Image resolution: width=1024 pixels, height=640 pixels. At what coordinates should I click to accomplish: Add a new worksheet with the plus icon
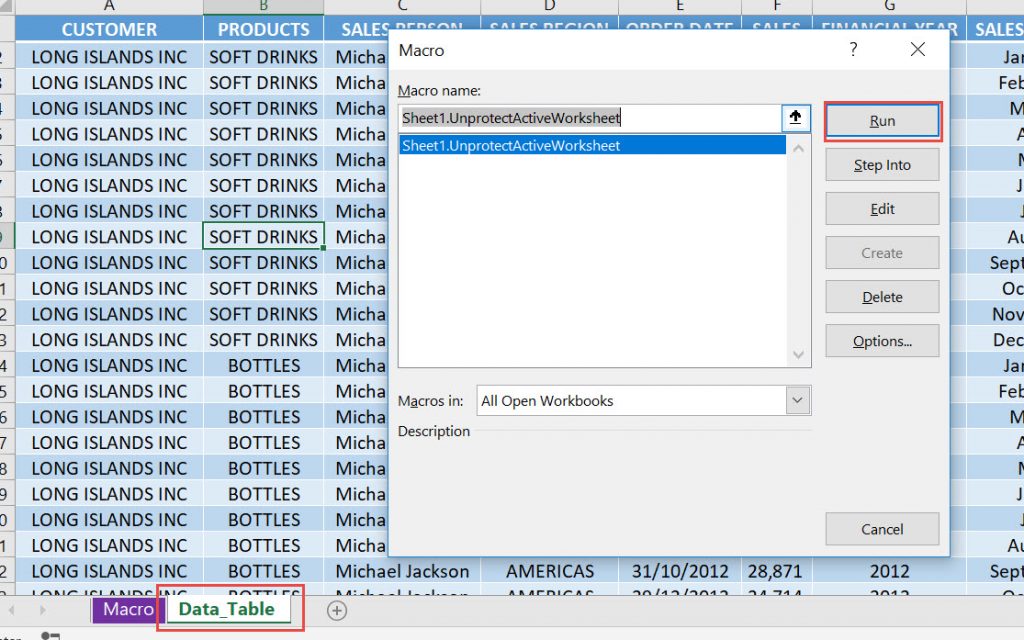(x=337, y=609)
